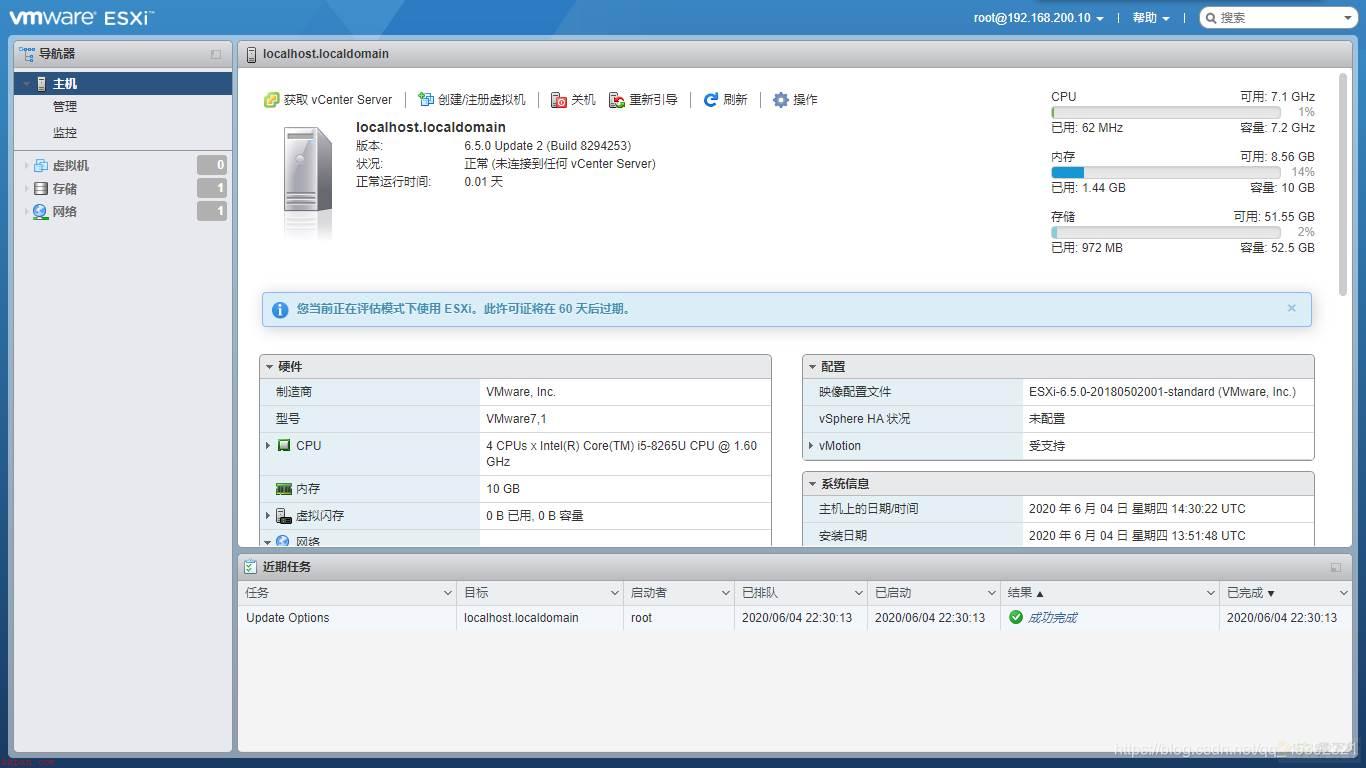Click the Reboot icon
This screenshot has height=768, width=1366.
[617, 100]
